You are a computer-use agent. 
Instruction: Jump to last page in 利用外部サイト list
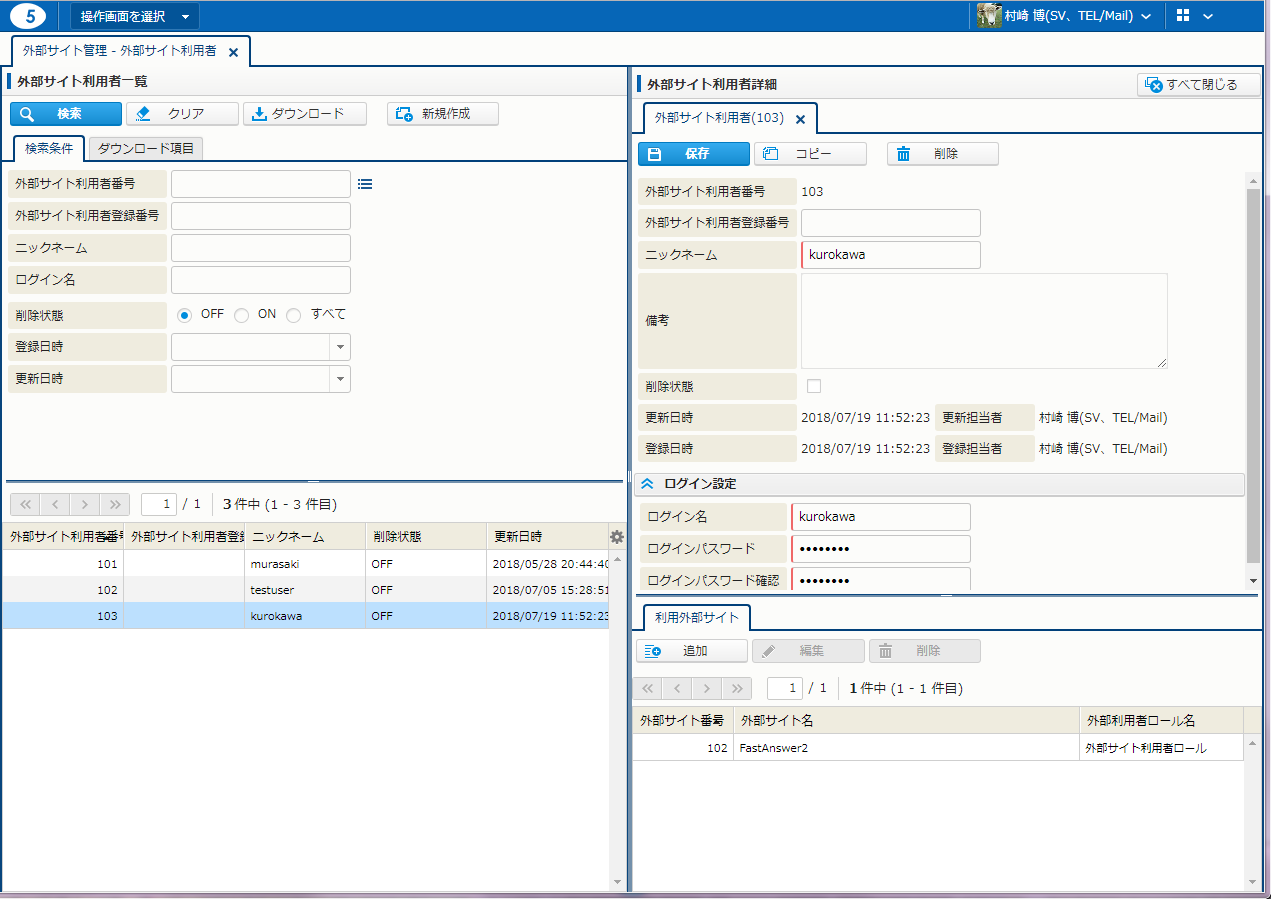click(x=738, y=688)
